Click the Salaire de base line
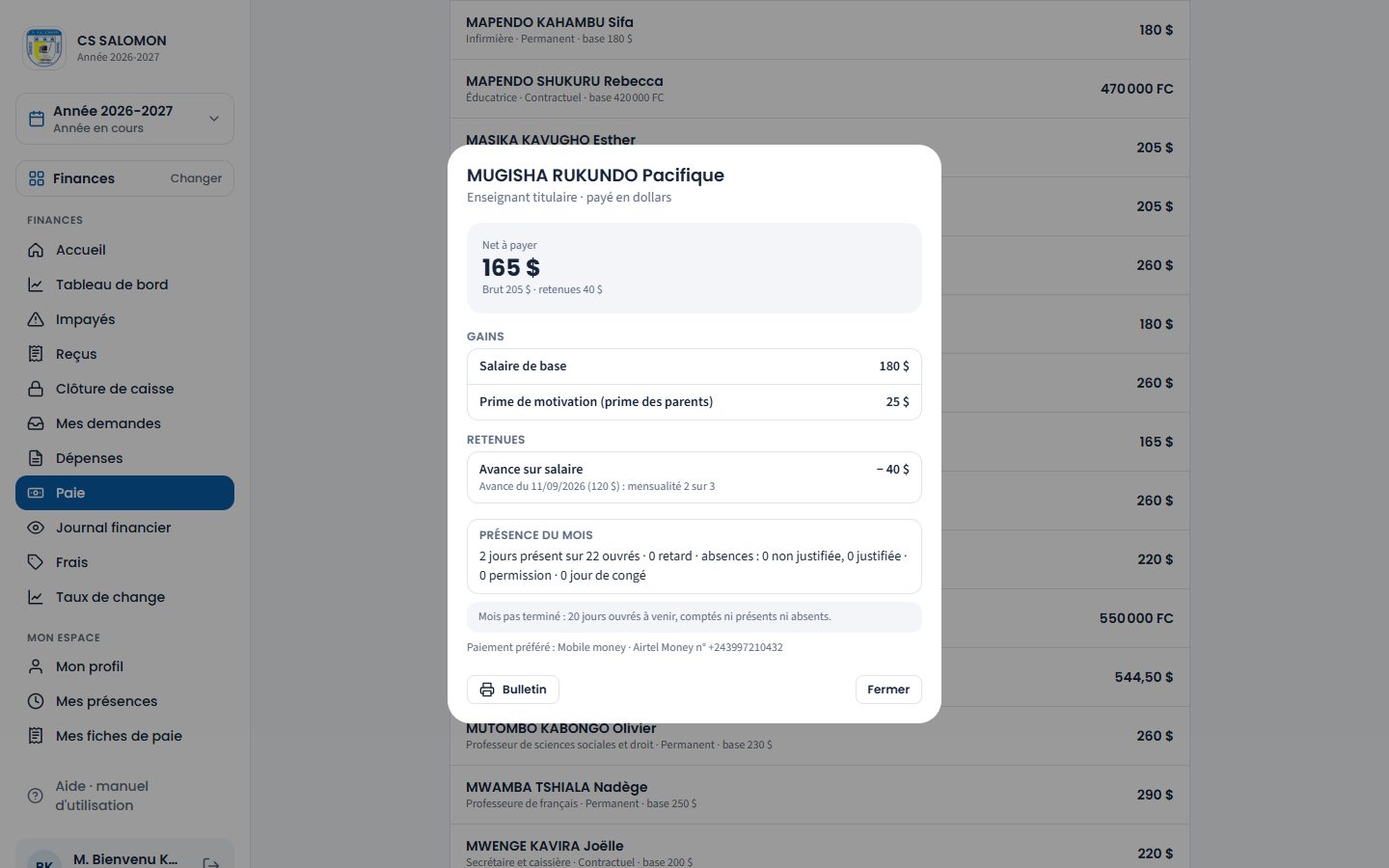 click(x=694, y=366)
